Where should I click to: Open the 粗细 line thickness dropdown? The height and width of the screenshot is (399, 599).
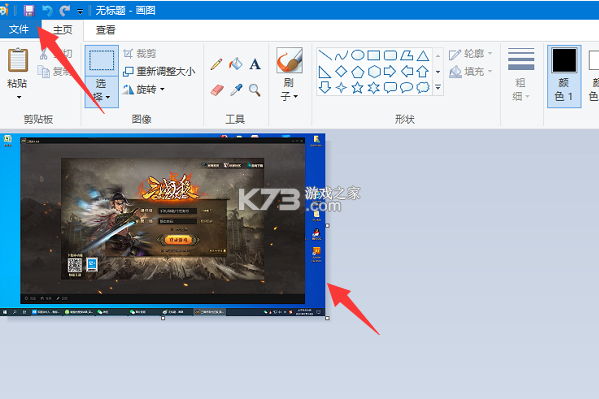pyautogui.click(x=521, y=75)
